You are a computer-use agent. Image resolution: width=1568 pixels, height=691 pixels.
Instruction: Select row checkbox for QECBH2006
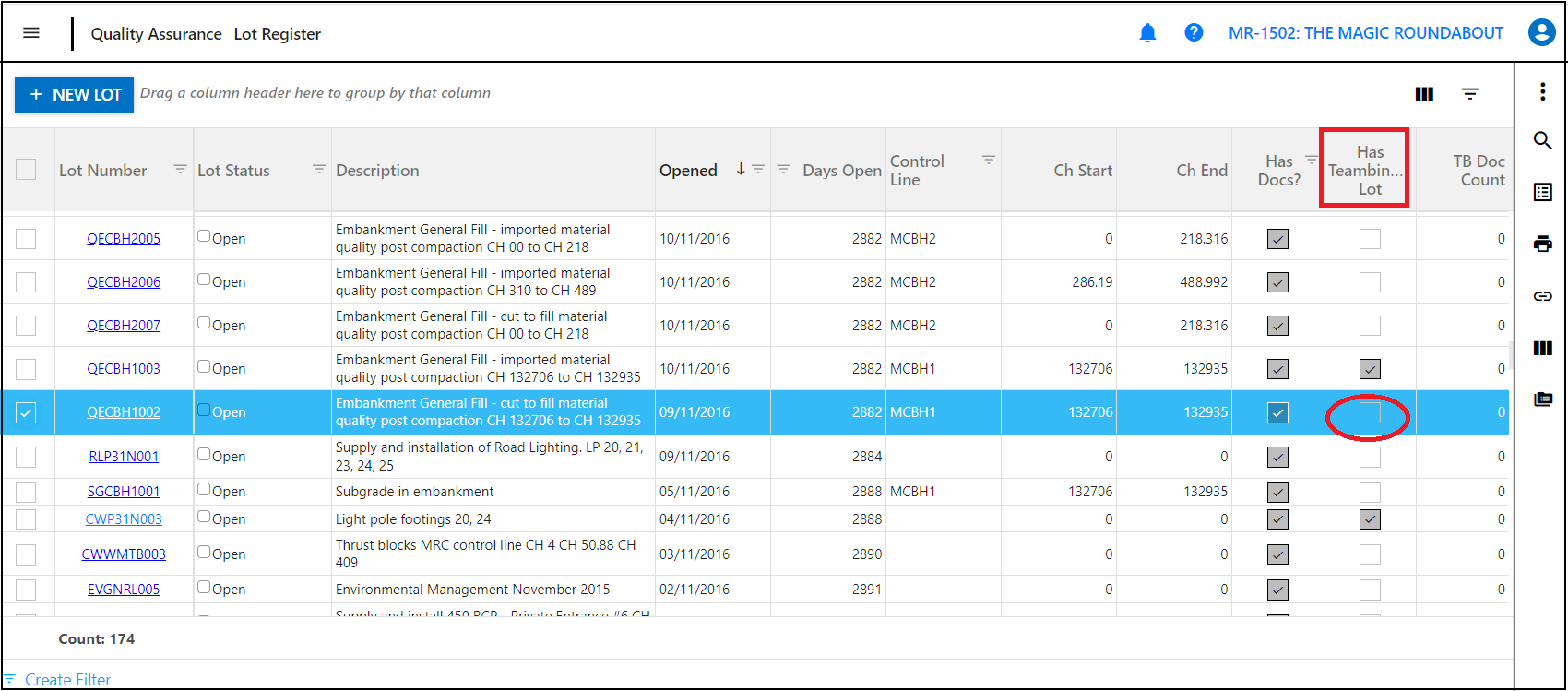(26, 281)
